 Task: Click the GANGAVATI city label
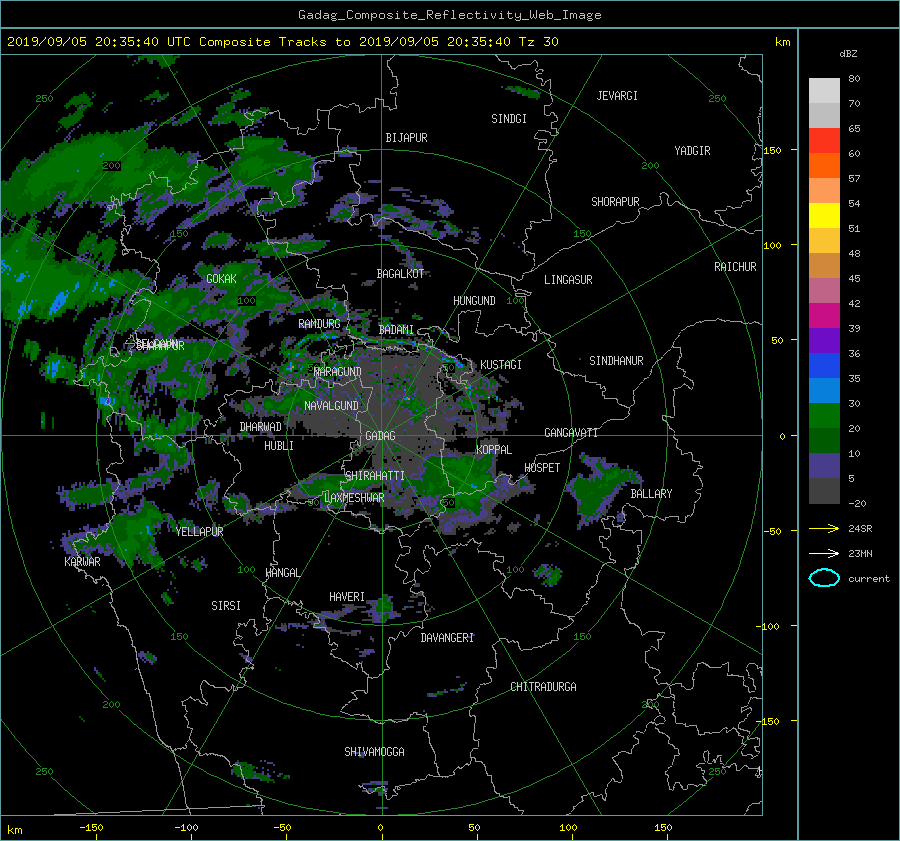pyautogui.click(x=571, y=433)
